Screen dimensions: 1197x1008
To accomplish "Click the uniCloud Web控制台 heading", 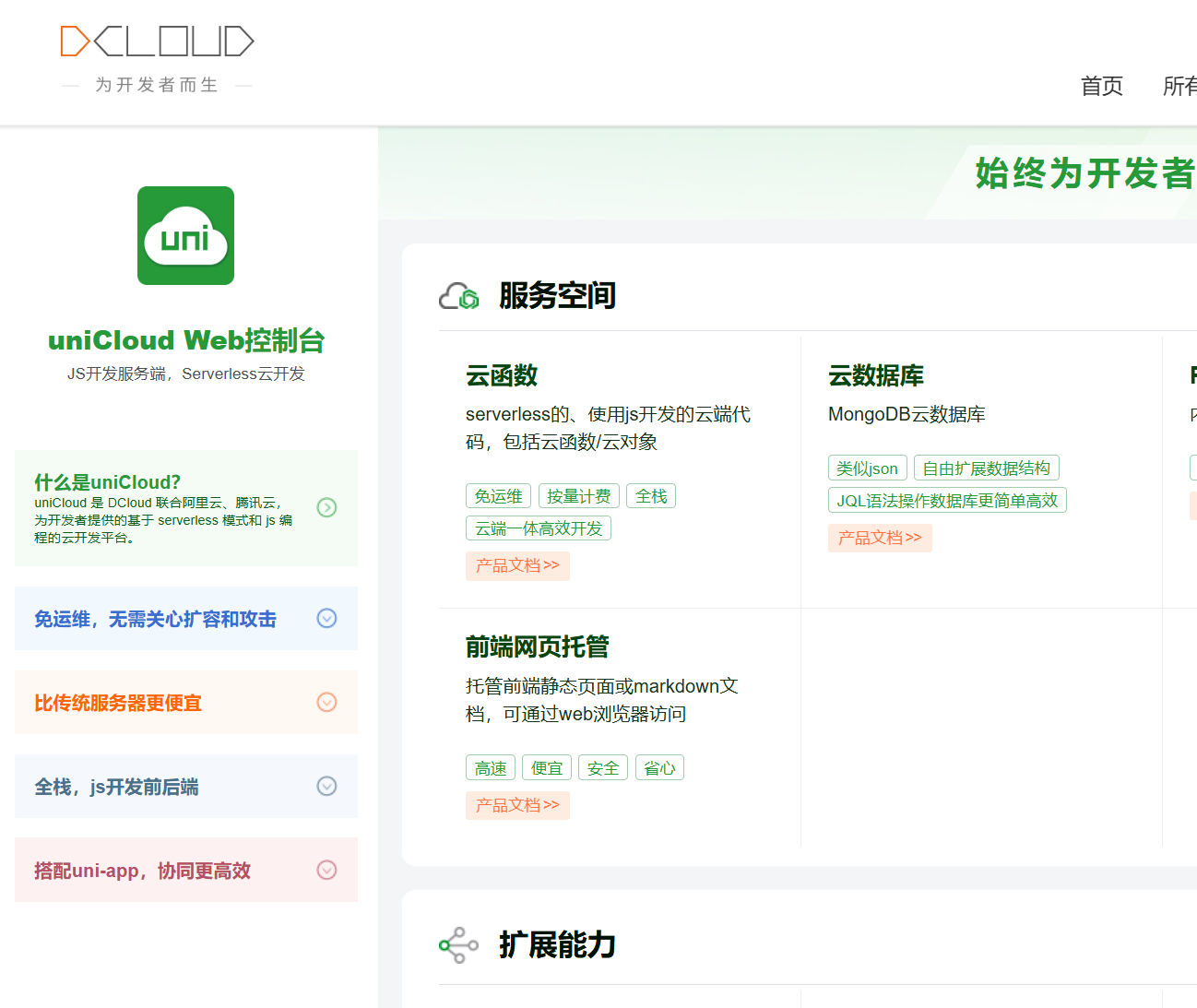I will 186,340.
